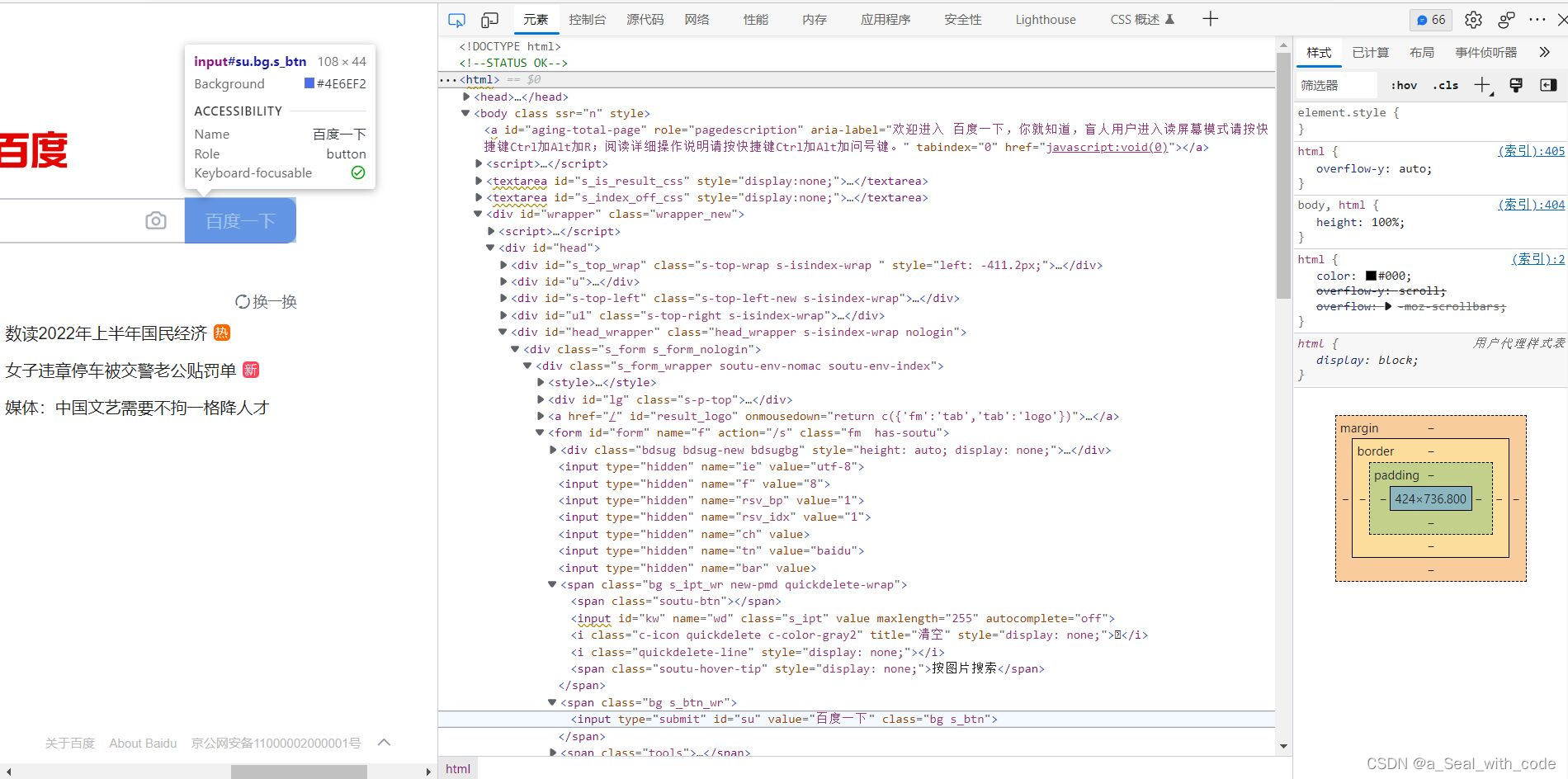Image resolution: width=1568 pixels, height=779 pixels.
Task: Click the 百度一下 search button
Action: (x=240, y=220)
